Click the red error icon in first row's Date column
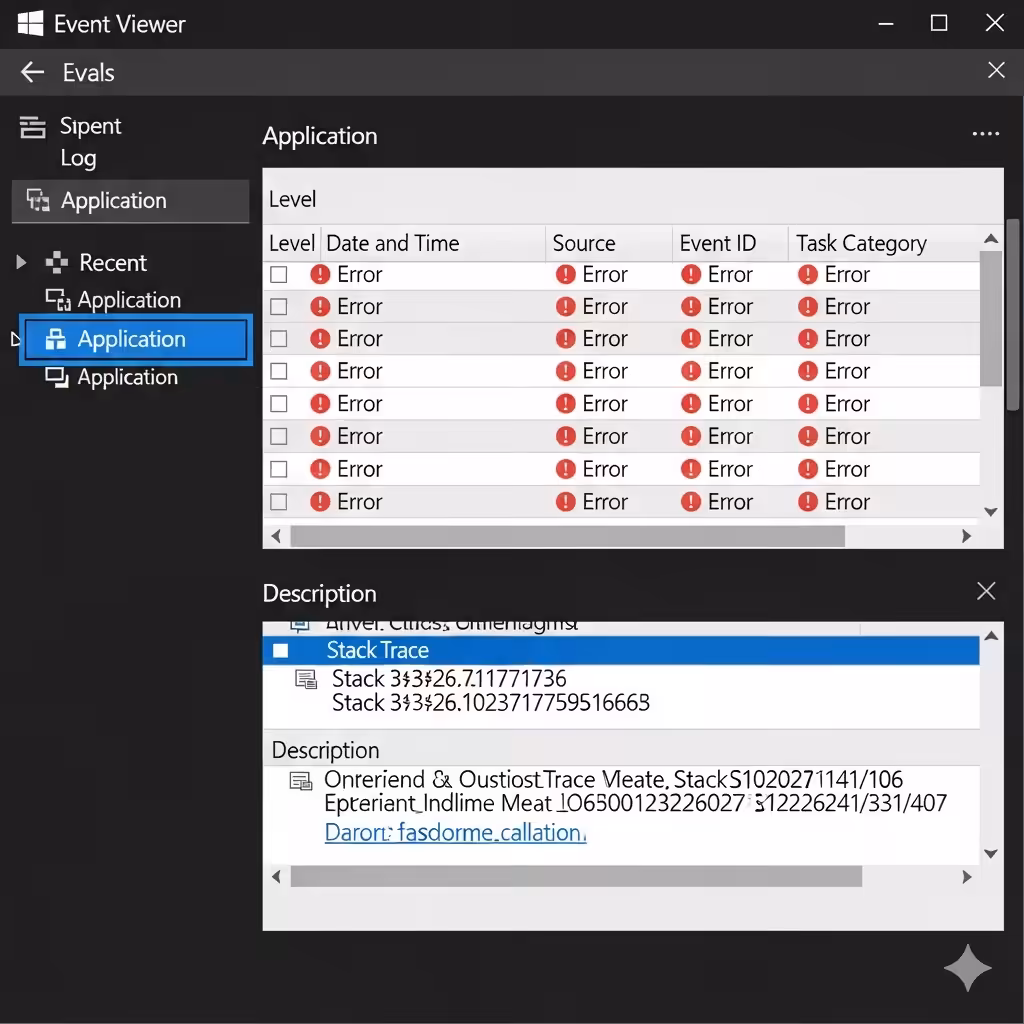The image size is (1024, 1024). (x=320, y=274)
